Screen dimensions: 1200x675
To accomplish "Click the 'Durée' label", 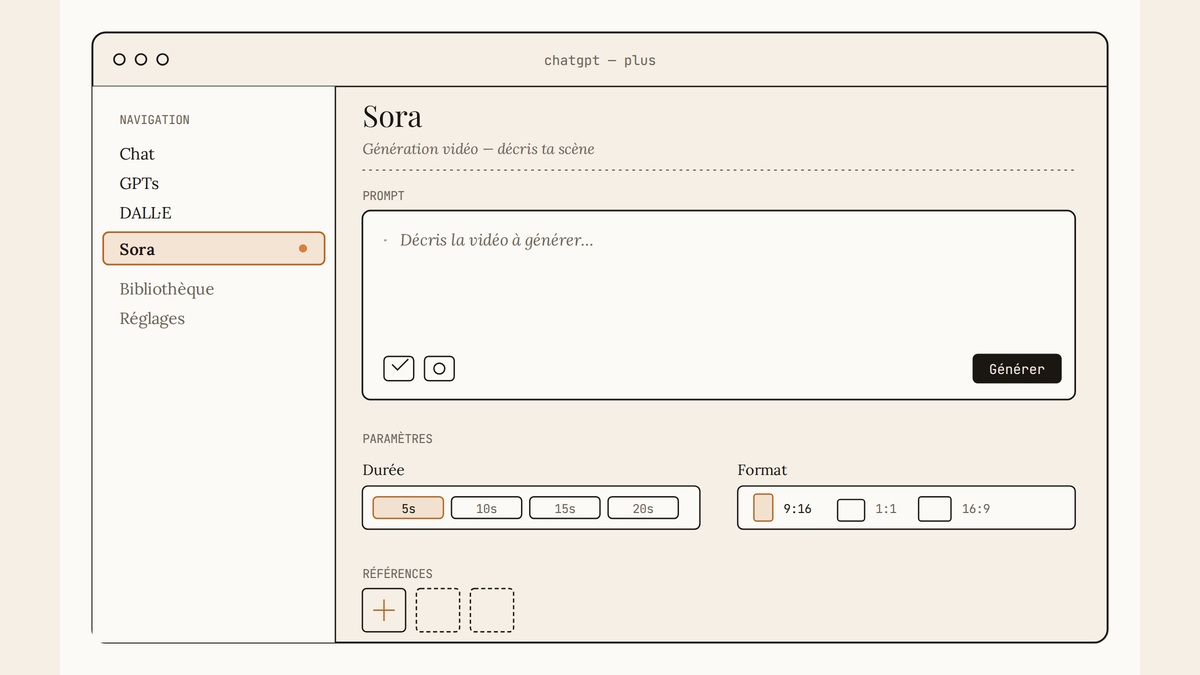I will [383, 470].
